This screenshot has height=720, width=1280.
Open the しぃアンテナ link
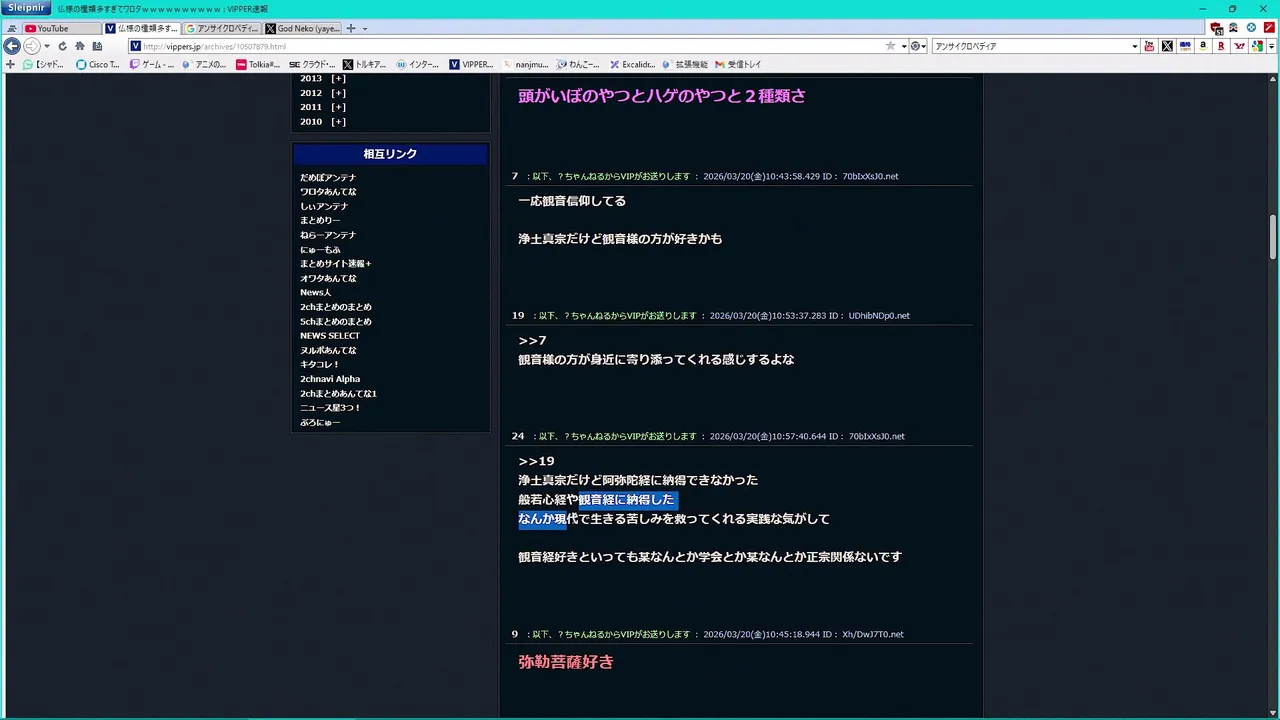click(x=324, y=206)
